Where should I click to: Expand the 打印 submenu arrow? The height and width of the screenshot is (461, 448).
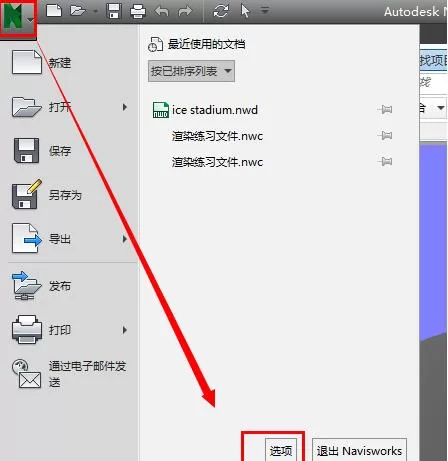coord(125,330)
